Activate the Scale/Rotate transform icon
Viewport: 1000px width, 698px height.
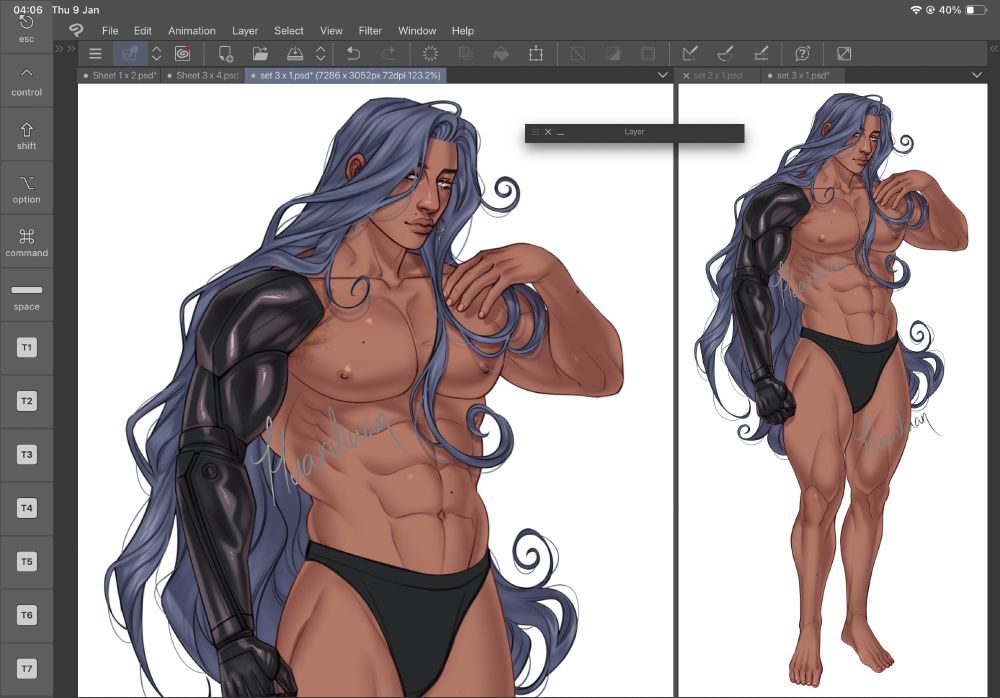pyautogui.click(x=536, y=54)
